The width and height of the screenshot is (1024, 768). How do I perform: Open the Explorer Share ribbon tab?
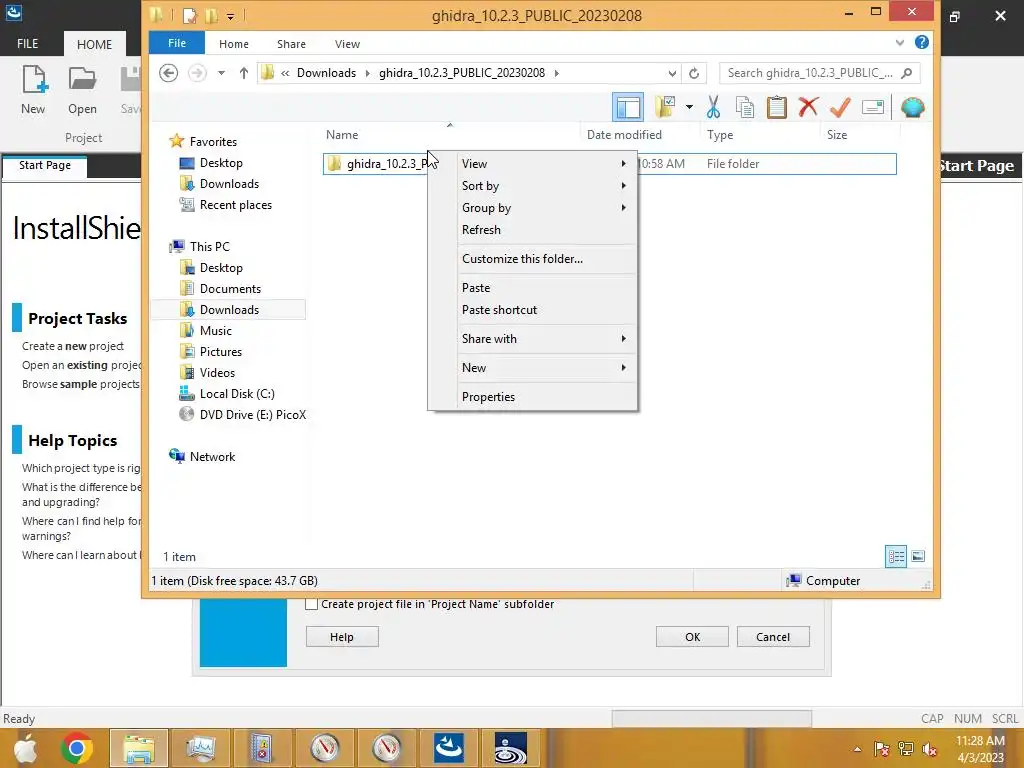pos(291,44)
